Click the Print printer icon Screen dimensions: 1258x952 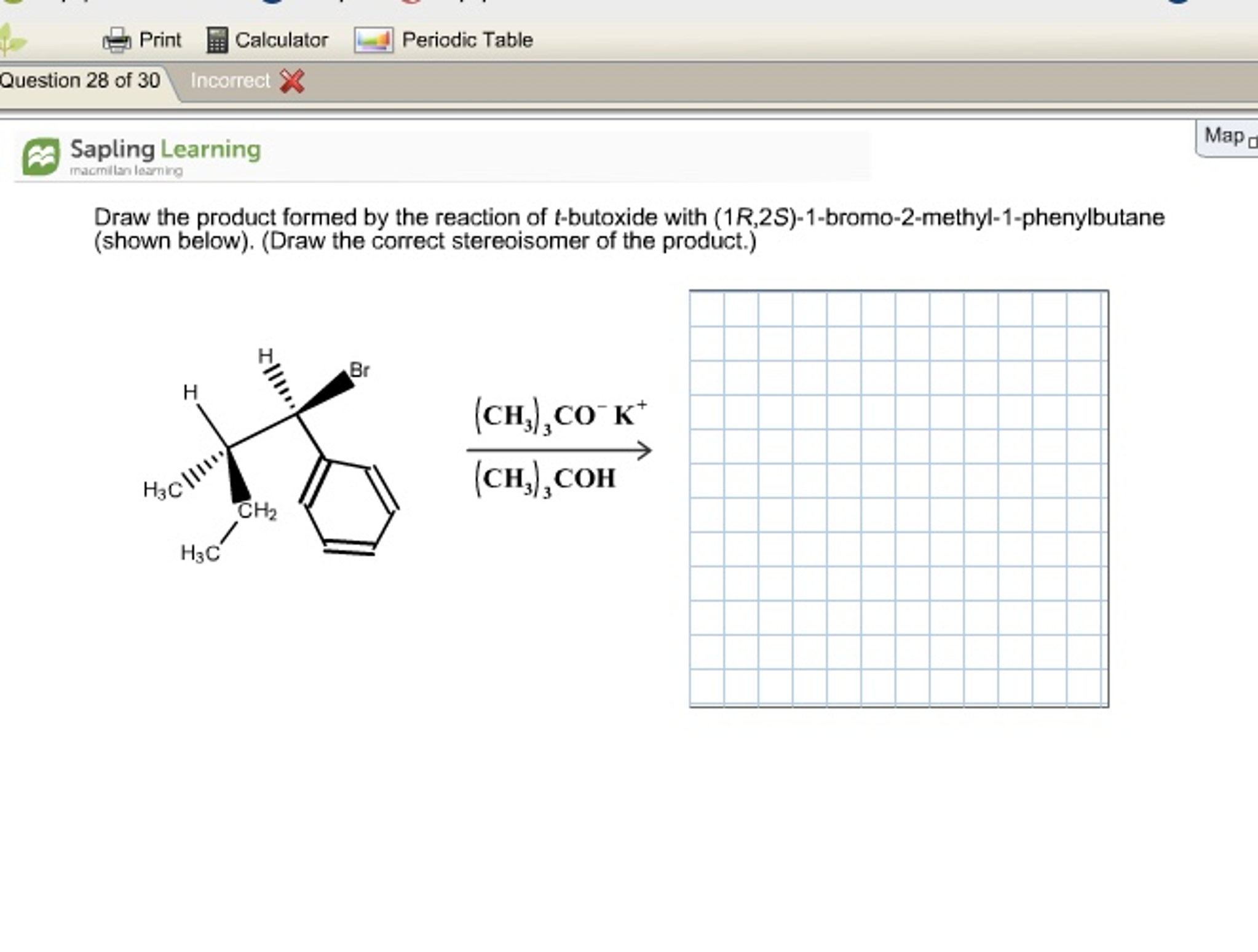click(117, 40)
